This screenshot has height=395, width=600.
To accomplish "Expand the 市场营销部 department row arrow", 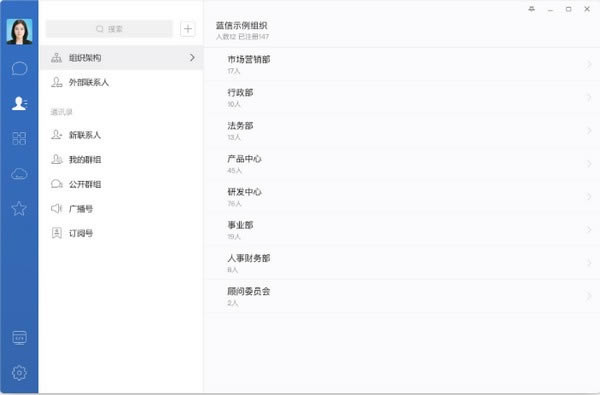I will (589, 64).
